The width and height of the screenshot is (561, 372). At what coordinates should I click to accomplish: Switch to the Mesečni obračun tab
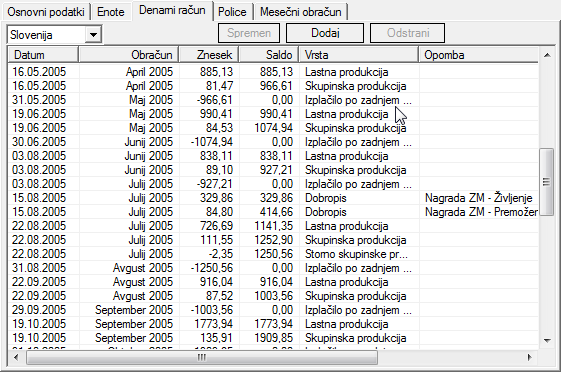pyautogui.click(x=301, y=12)
